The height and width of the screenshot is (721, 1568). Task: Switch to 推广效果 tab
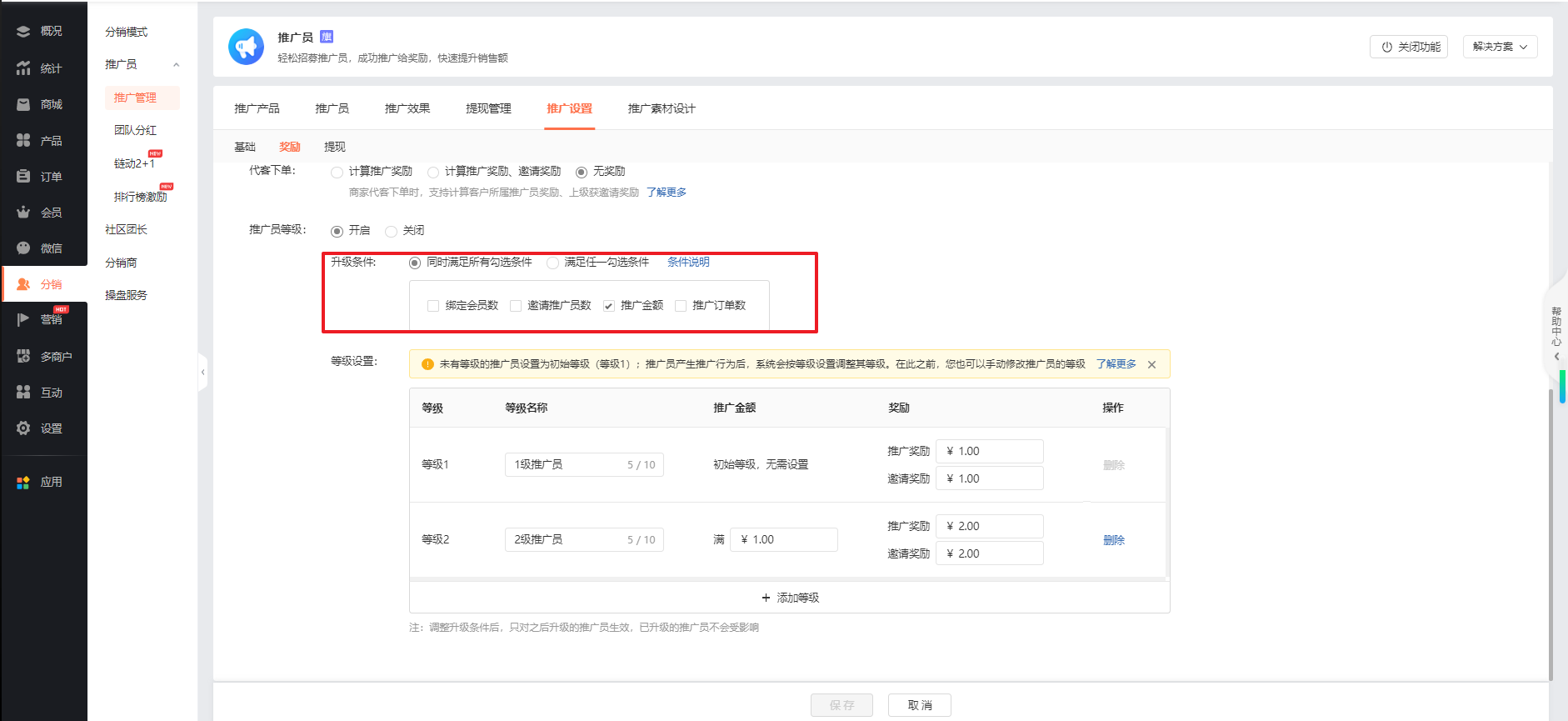click(407, 108)
